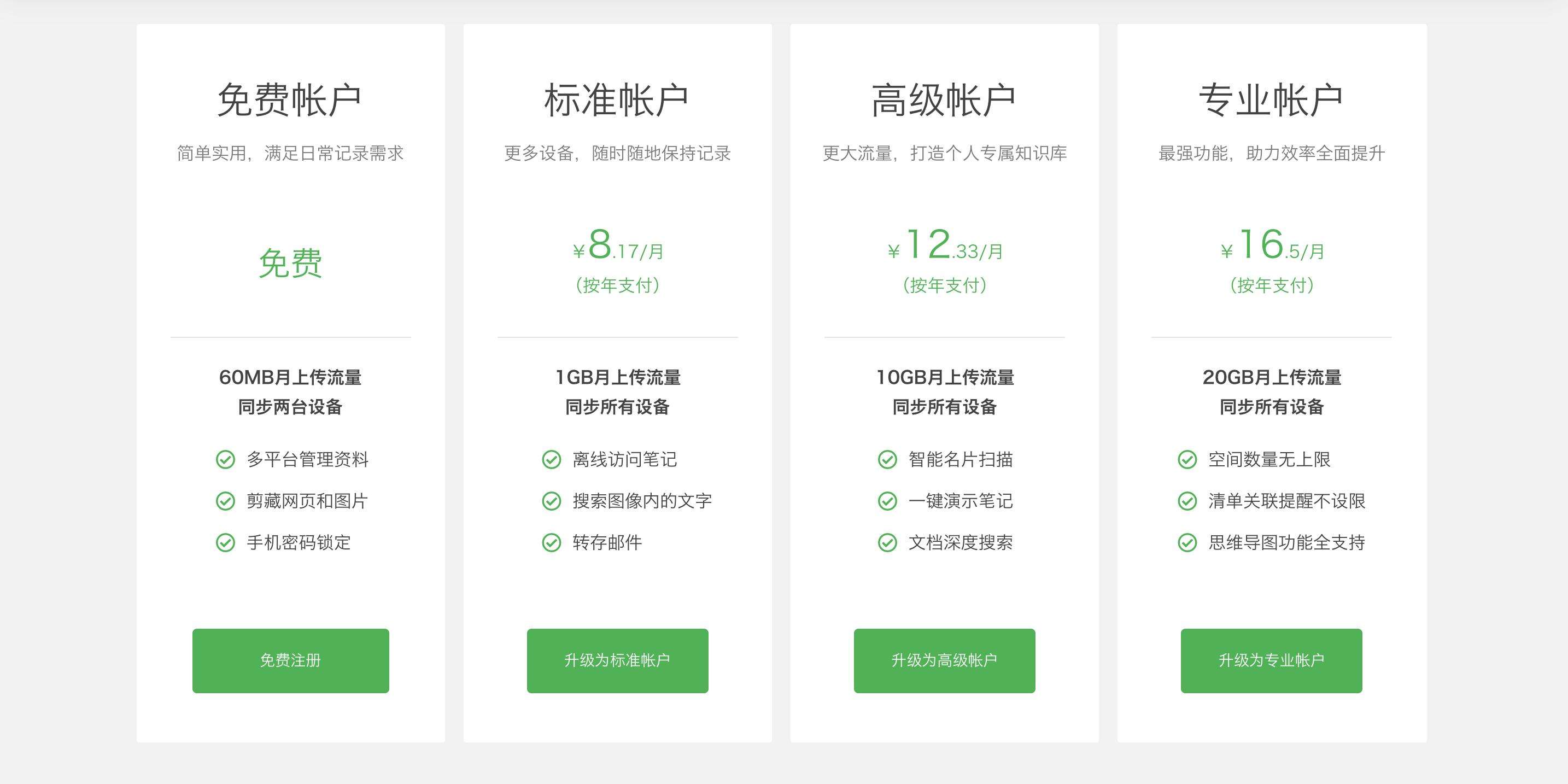Click the ¥12.33/月 price

pos(945,245)
